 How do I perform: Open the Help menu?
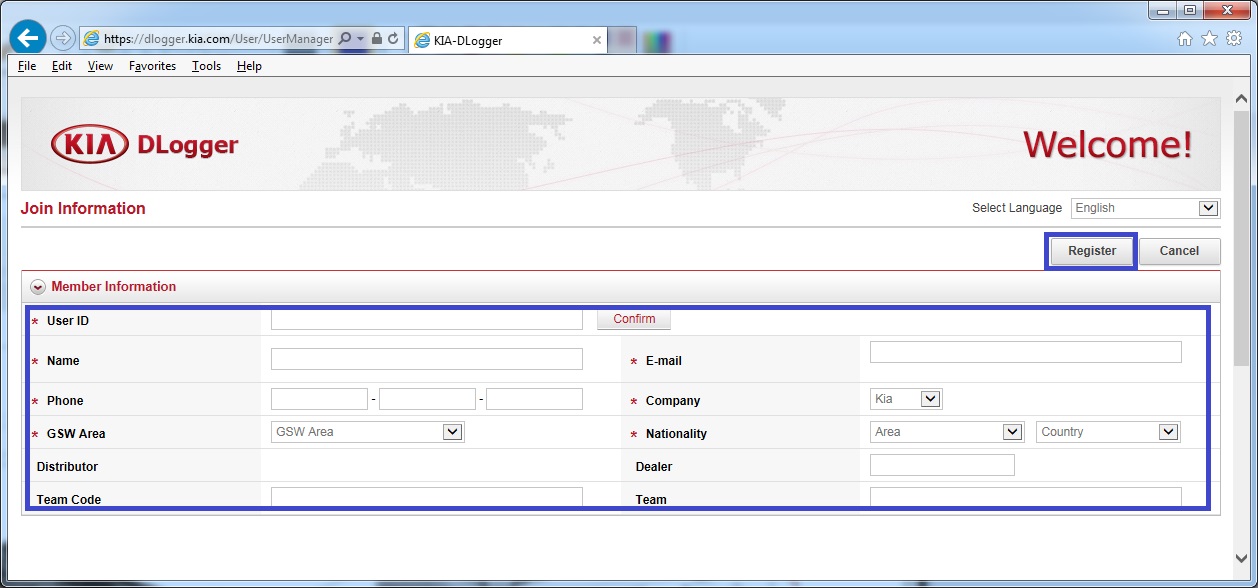(x=249, y=66)
